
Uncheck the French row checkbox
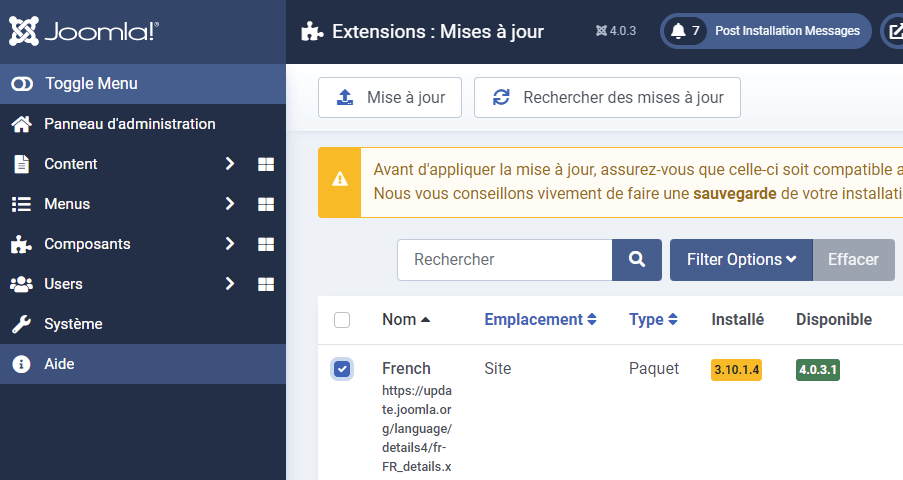pyautogui.click(x=342, y=369)
